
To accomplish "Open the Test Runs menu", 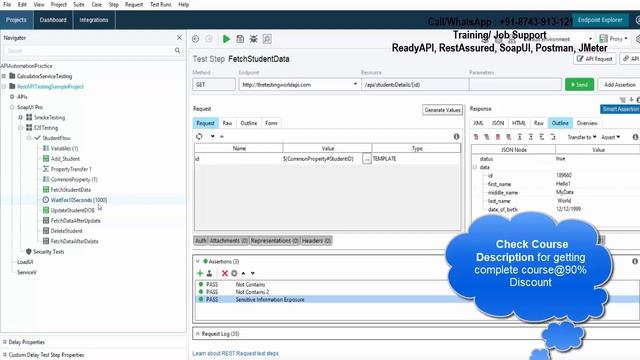I will tap(160, 4).
